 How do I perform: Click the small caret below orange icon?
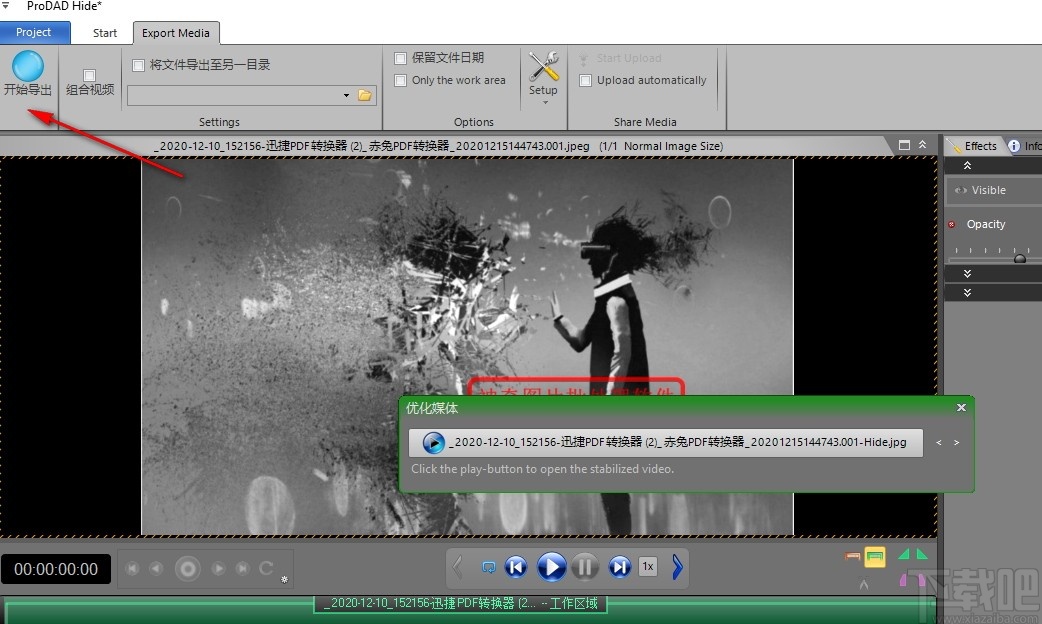(x=863, y=584)
